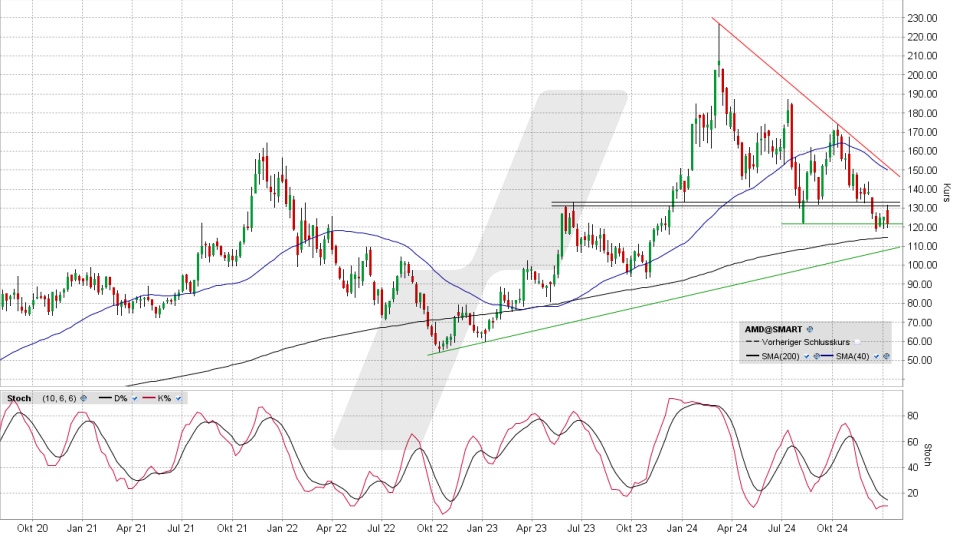This screenshot has height=540, width=960.
Task: Uncheck the SMA(200) checkbox
Action: tap(807, 356)
